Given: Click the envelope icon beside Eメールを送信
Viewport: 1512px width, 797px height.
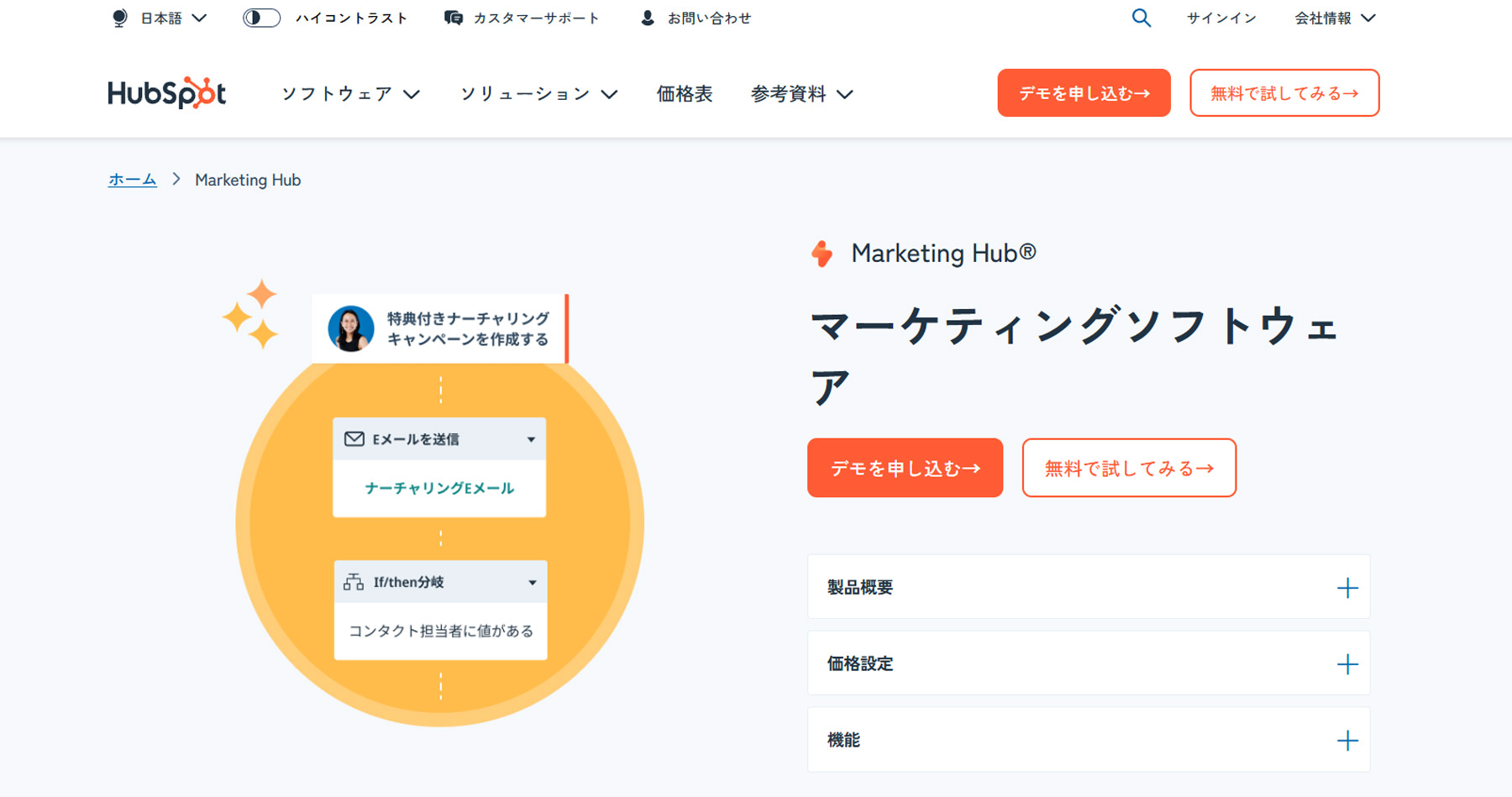Looking at the screenshot, I should tap(354, 439).
